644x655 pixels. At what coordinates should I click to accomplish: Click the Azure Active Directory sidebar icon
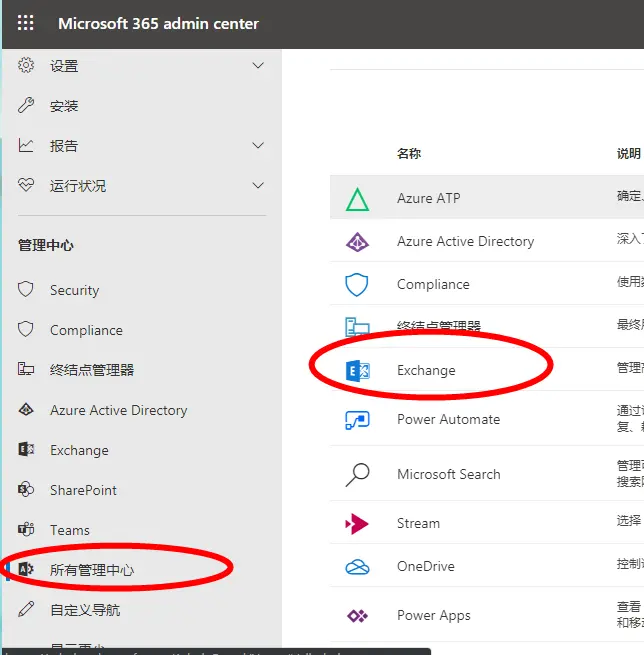pyautogui.click(x=26, y=409)
